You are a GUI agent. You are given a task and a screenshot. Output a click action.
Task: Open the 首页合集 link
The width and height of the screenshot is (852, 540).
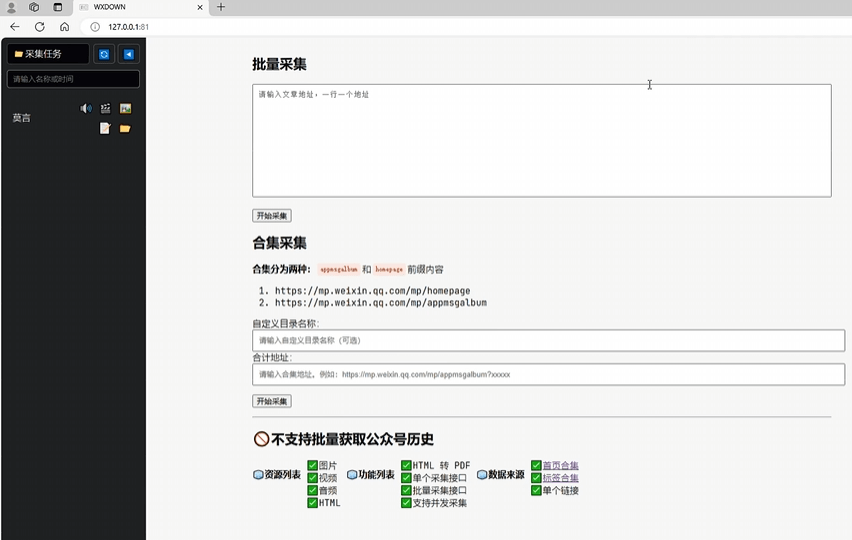[560, 466]
